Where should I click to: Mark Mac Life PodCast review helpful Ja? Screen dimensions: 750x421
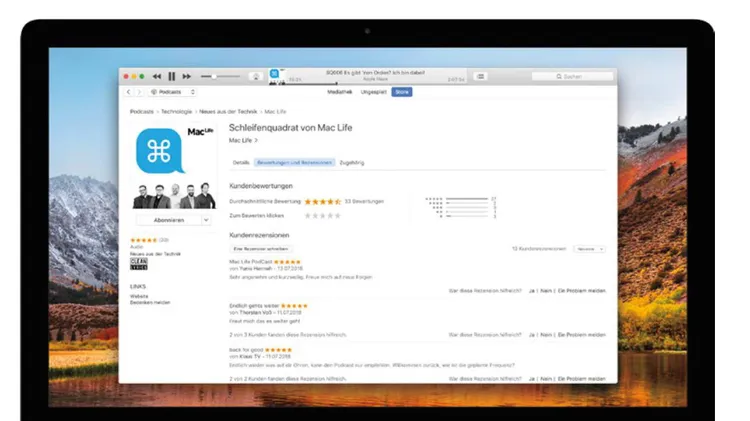pyautogui.click(x=531, y=291)
